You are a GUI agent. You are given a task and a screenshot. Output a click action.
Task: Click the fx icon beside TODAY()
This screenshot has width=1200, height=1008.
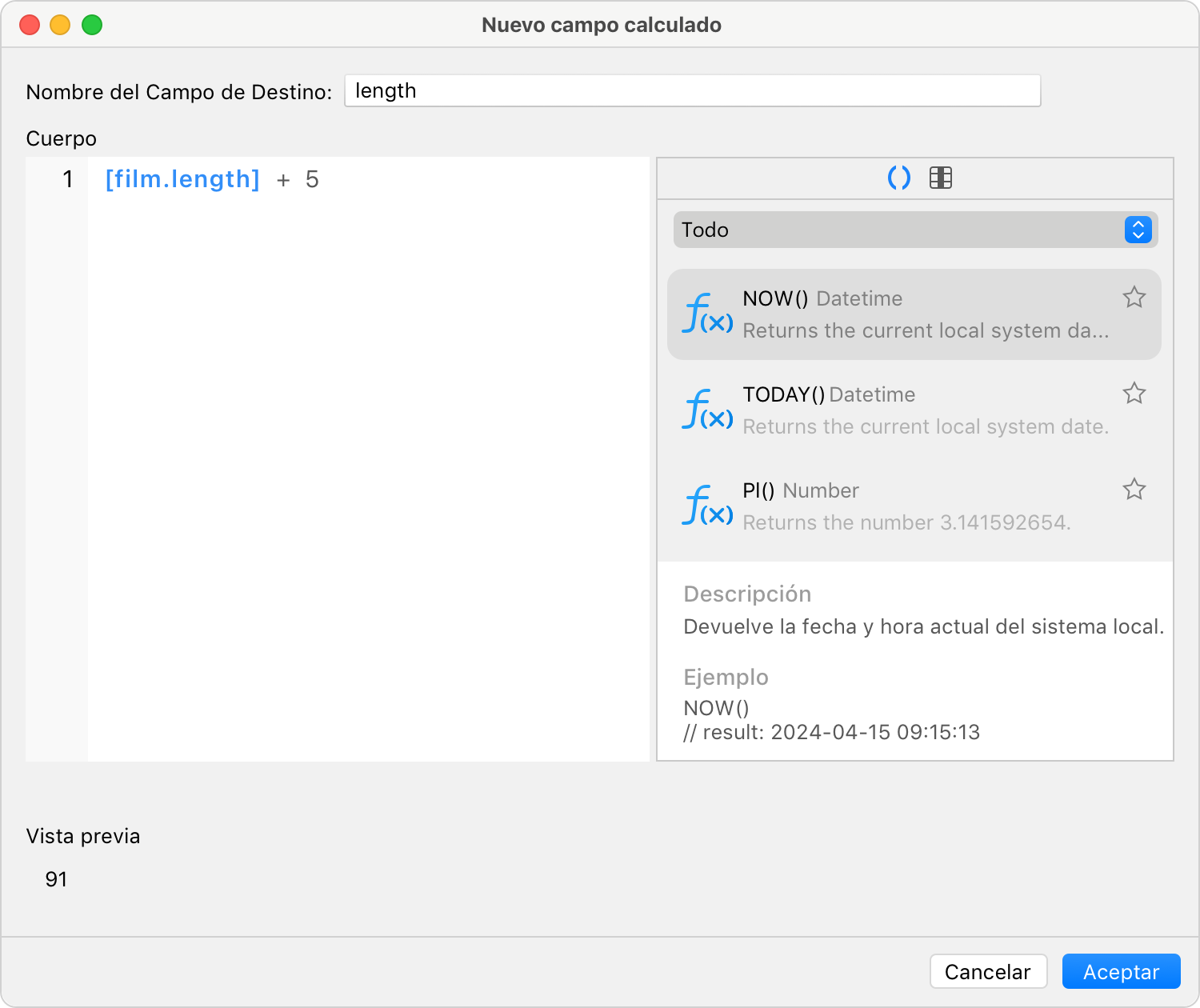tap(707, 410)
